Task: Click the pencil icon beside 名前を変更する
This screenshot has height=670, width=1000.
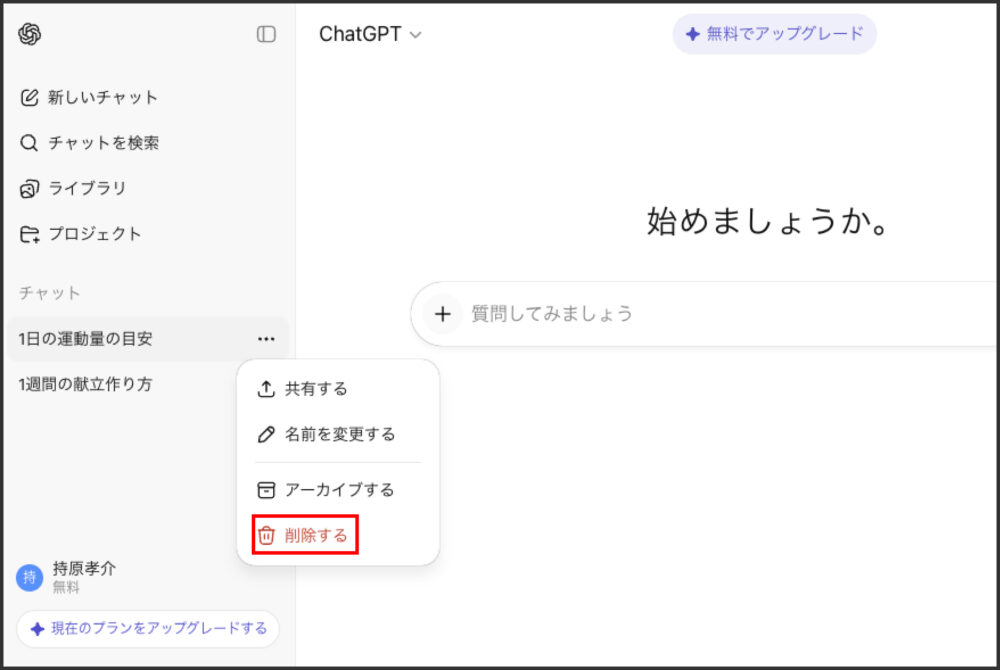Action: (266, 434)
